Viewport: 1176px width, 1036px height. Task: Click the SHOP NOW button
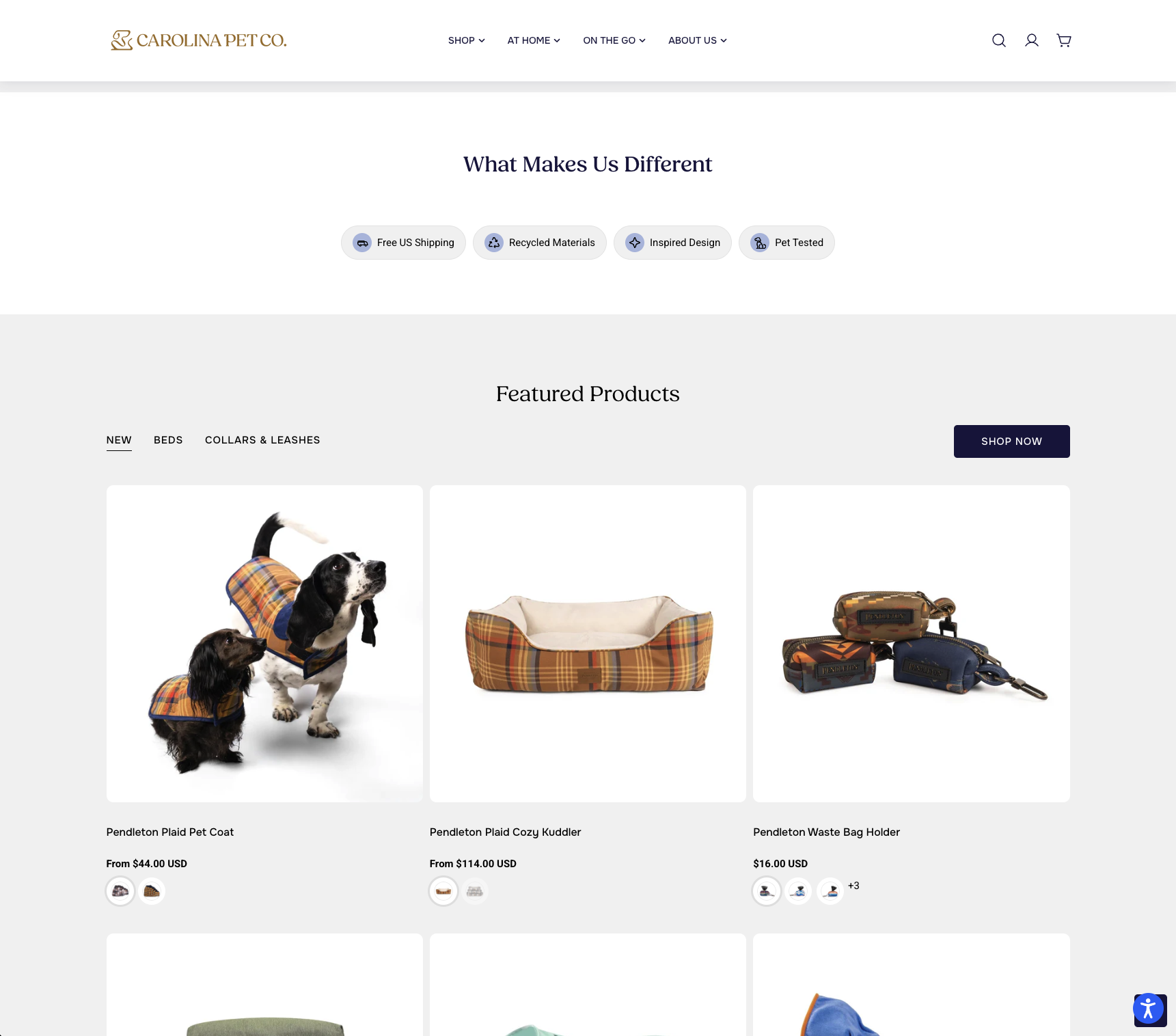tap(1011, 441)
